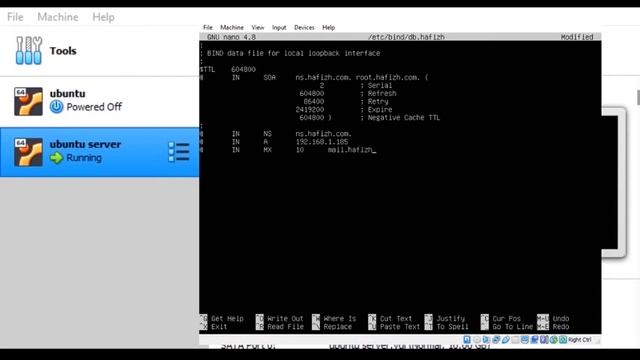Click the /etc/bind/db.hafizh file name in nano

[x=406, y=37]
